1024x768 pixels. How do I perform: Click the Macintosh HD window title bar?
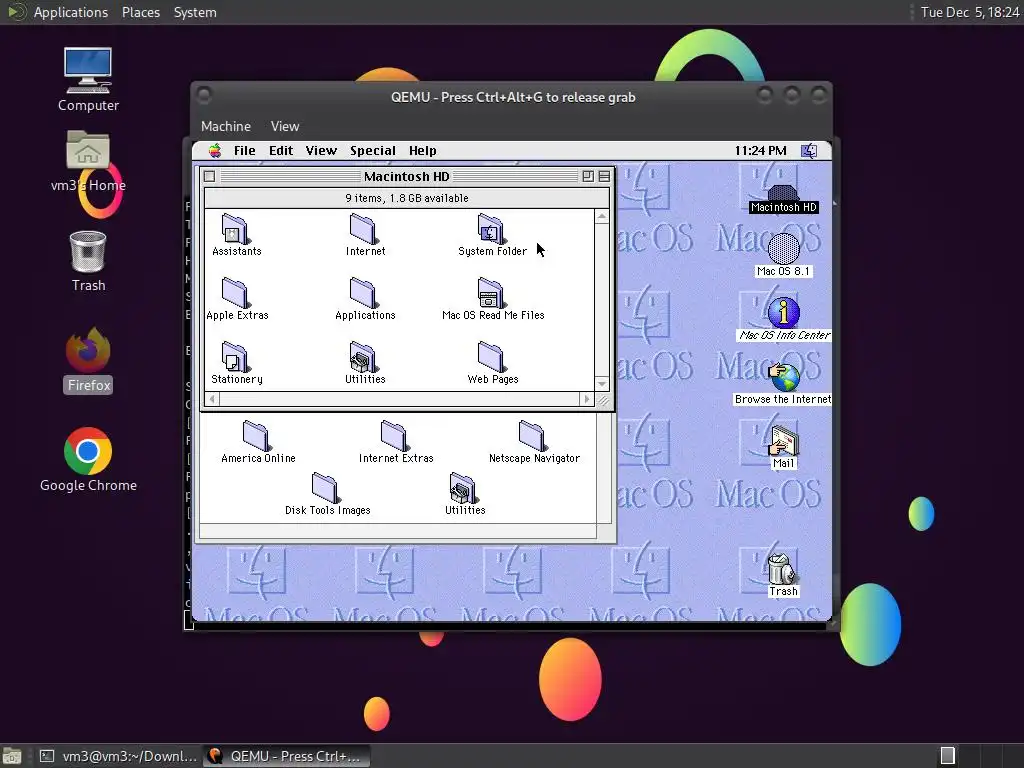click(x=406, y=176)
